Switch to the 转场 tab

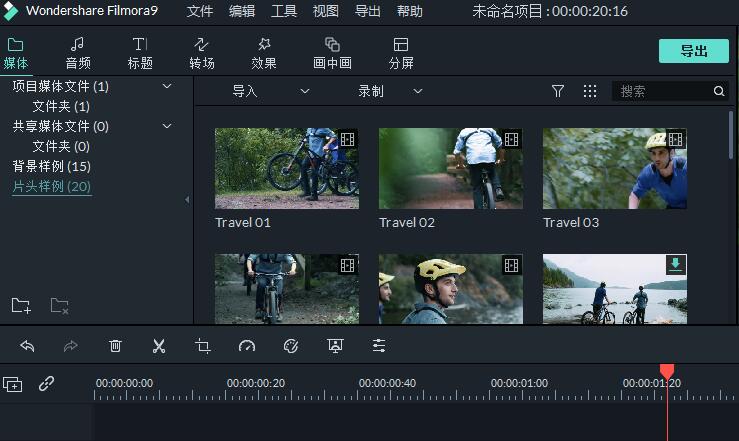coord(202,53)
